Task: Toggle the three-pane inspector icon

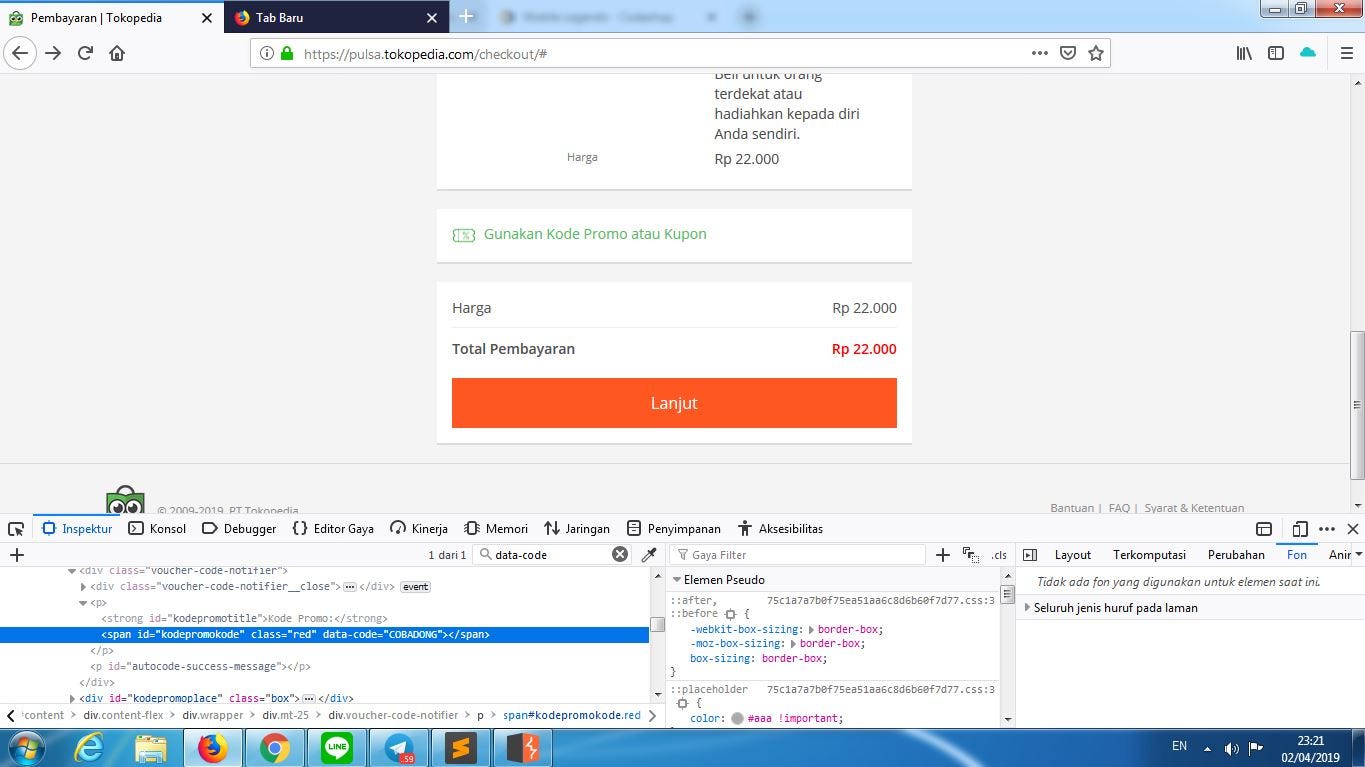Action: 1030,555
